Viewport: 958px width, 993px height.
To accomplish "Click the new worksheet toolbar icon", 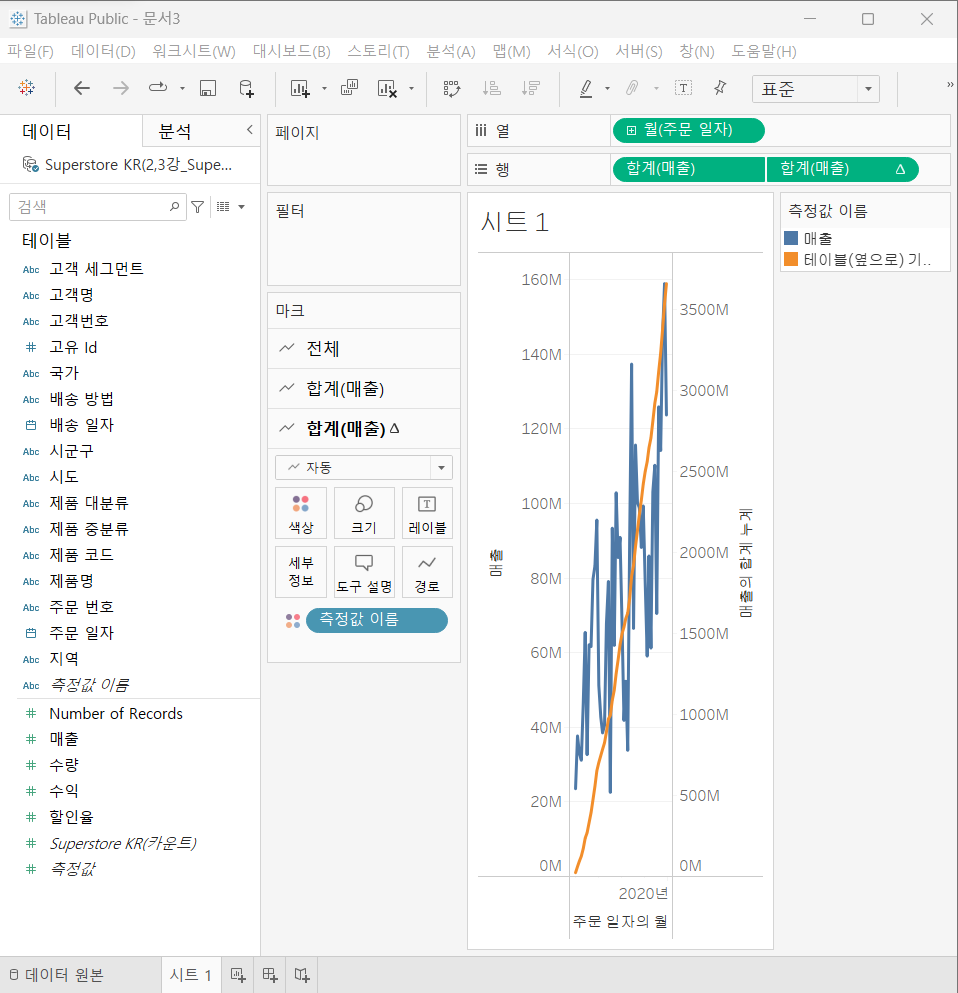I will tap(300, 89).
